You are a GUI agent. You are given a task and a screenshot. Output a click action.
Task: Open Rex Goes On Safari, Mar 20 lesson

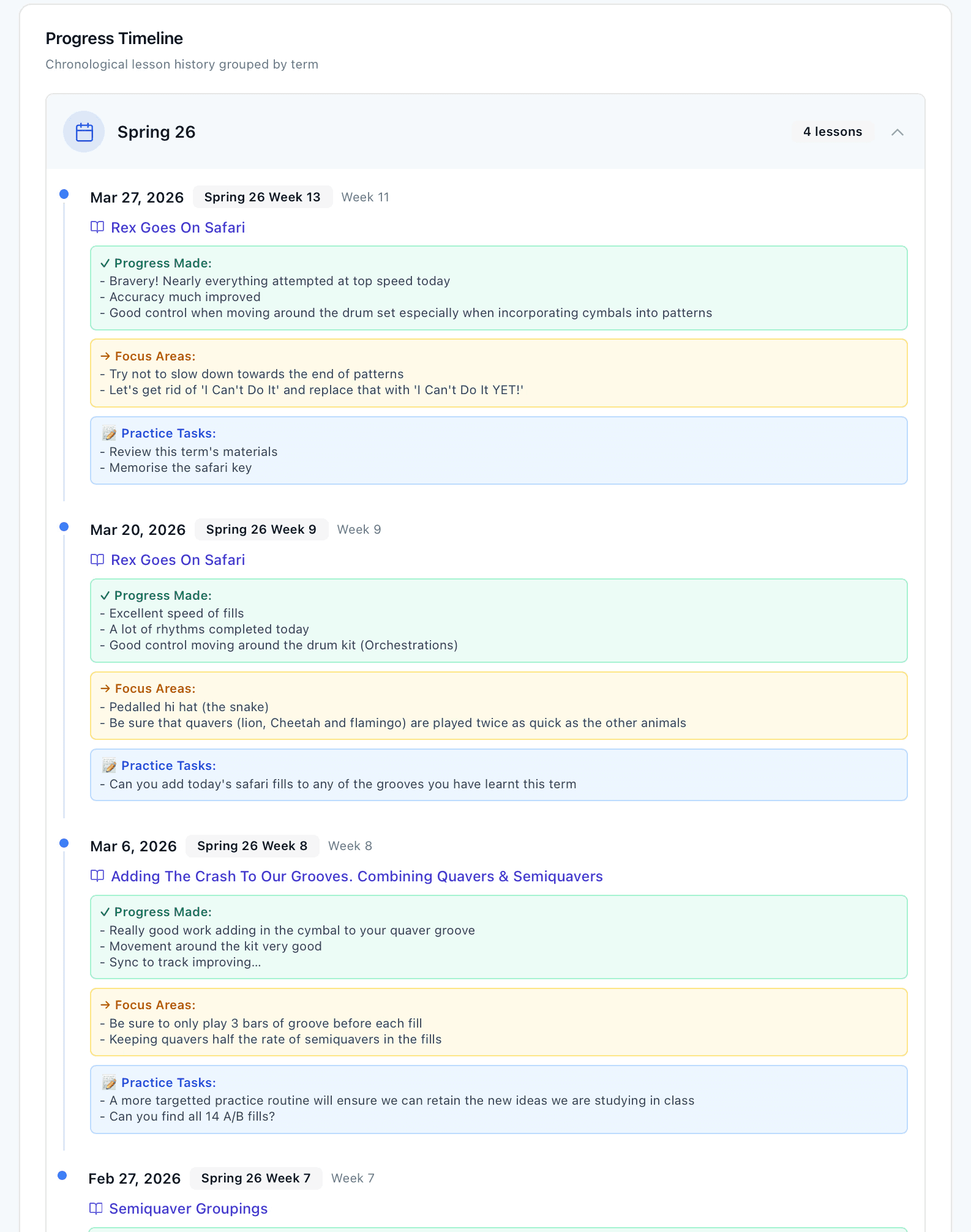click(178, 560)
